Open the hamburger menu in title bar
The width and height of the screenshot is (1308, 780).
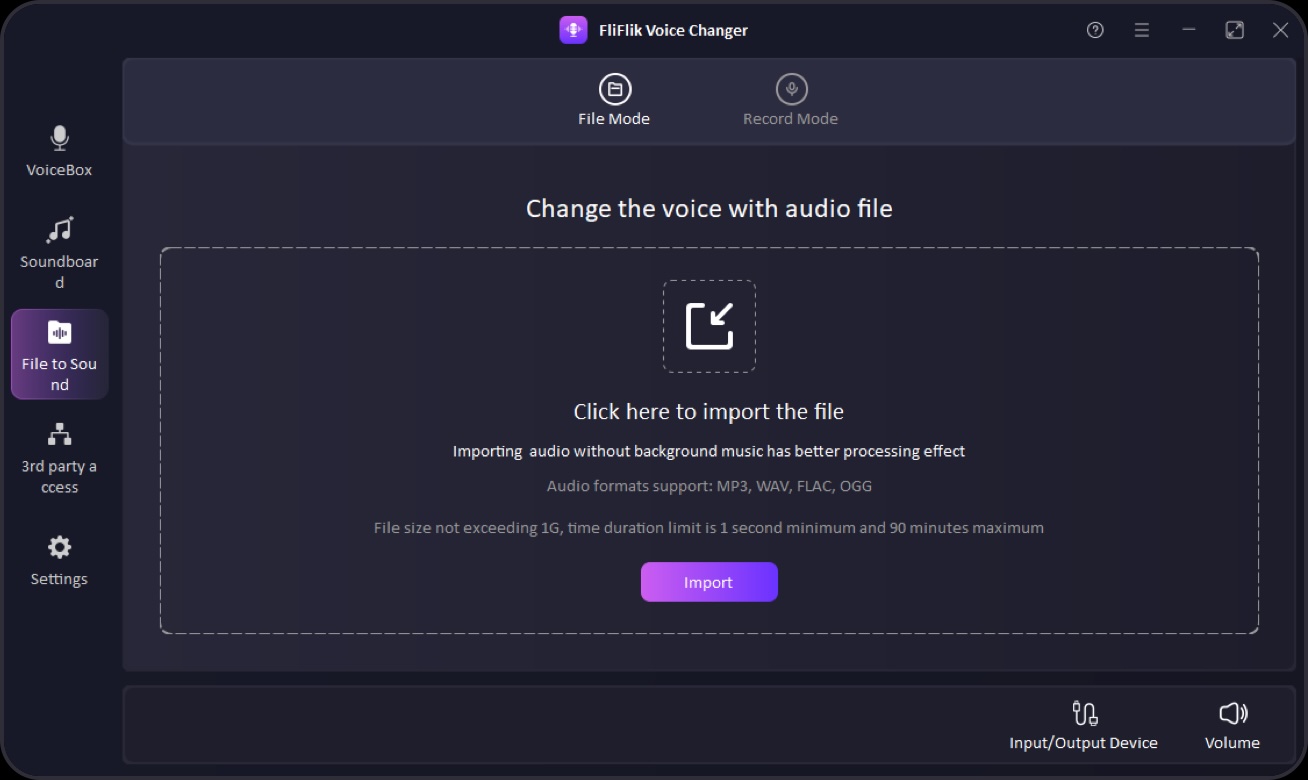point(1142,30)
